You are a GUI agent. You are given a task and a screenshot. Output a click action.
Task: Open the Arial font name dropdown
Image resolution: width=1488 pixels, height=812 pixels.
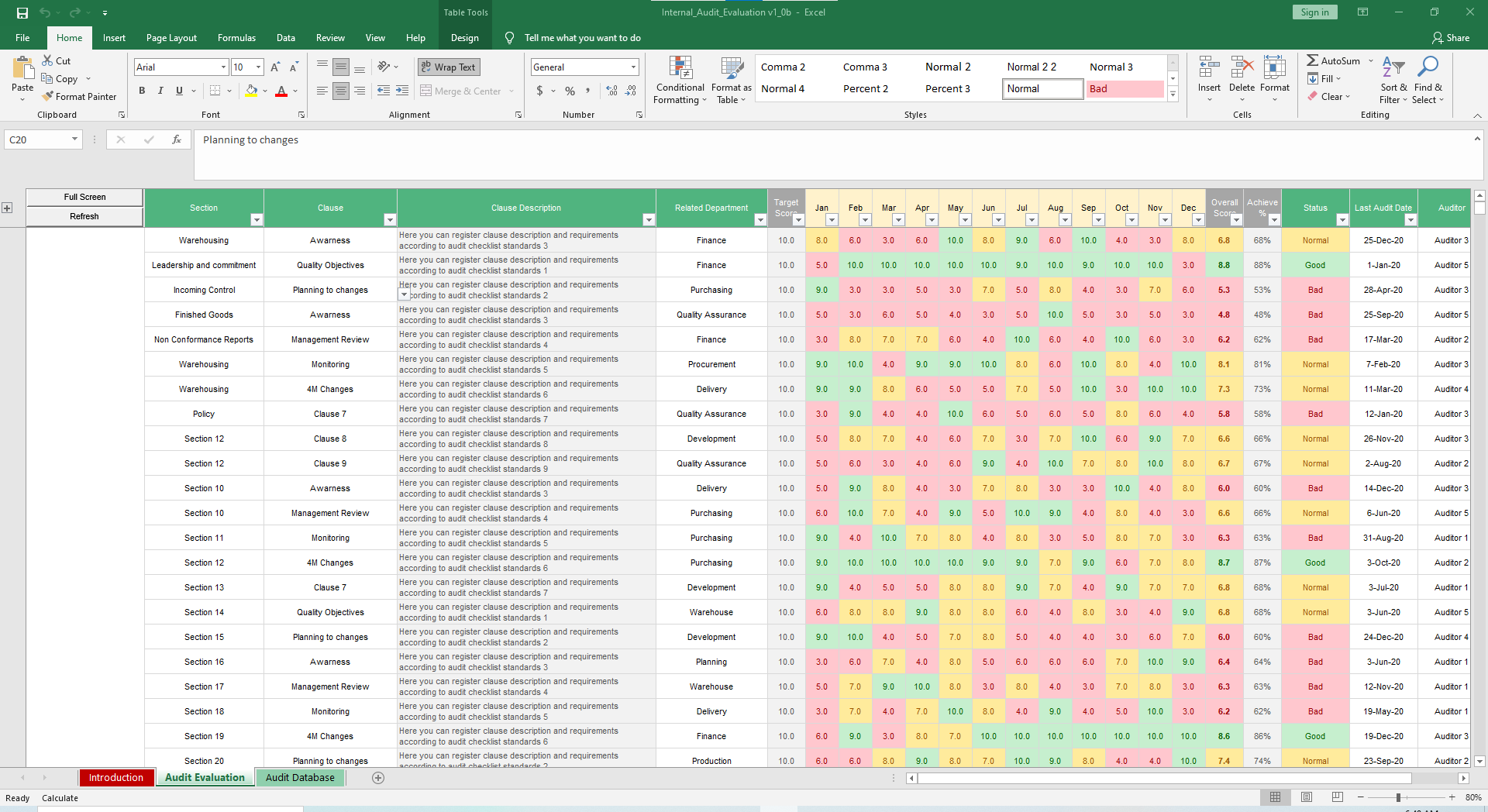point(222,67)
